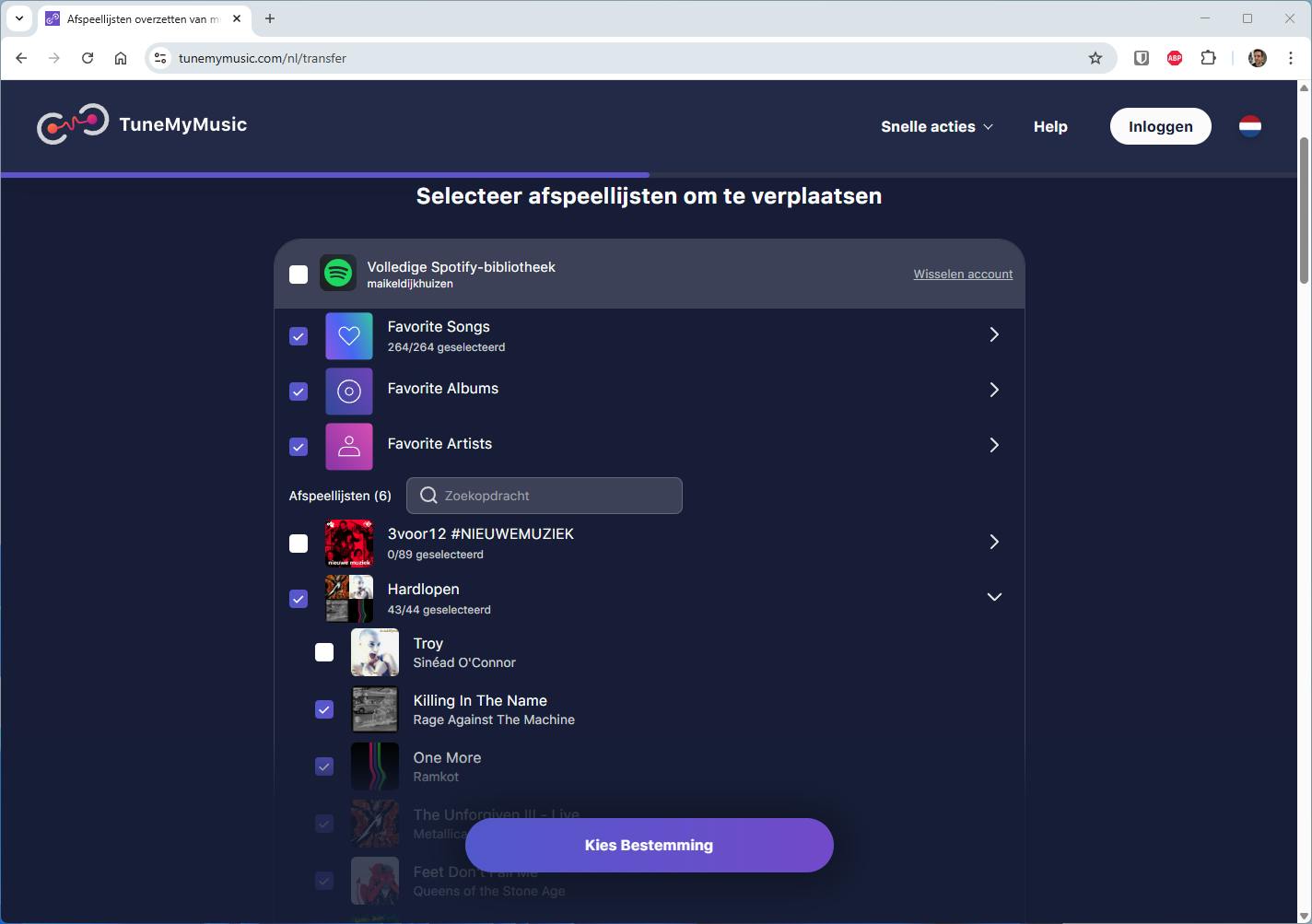Click the address bar URL
Image resolution: width=1312 pixels, height=924 pixels.
click(x=263, y=58)
